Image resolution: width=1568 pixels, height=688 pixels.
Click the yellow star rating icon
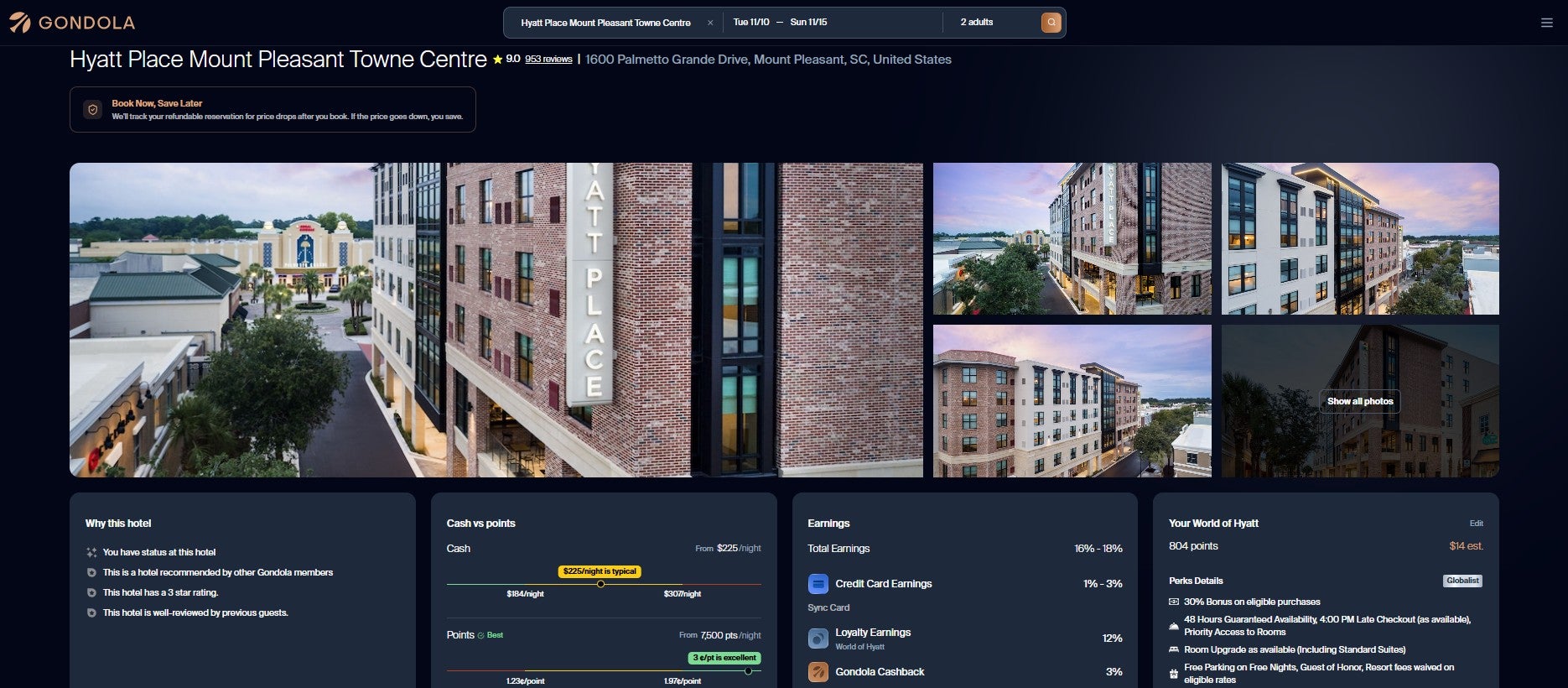click(498, 60)
